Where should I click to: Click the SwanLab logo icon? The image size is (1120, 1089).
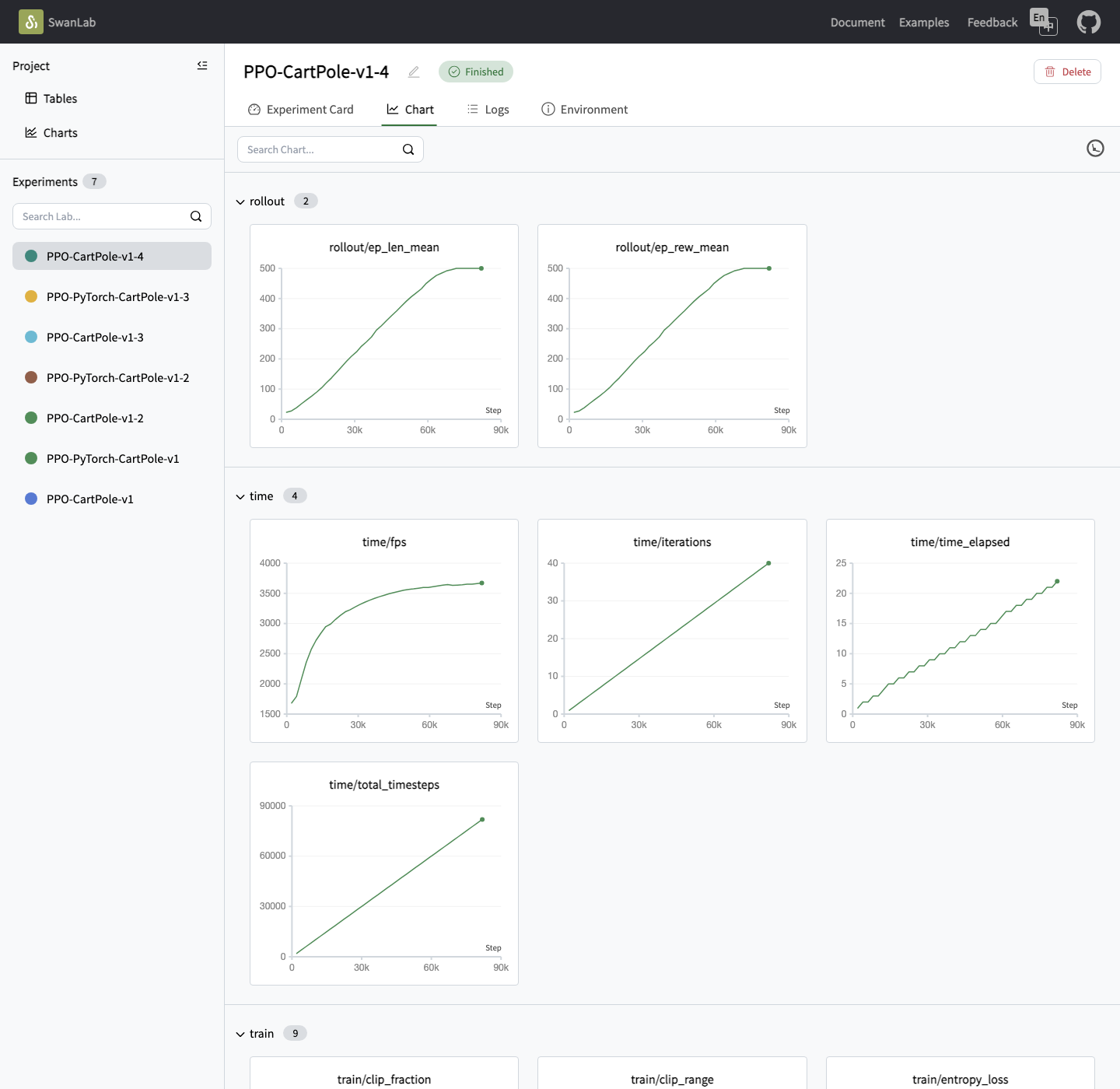31,22
